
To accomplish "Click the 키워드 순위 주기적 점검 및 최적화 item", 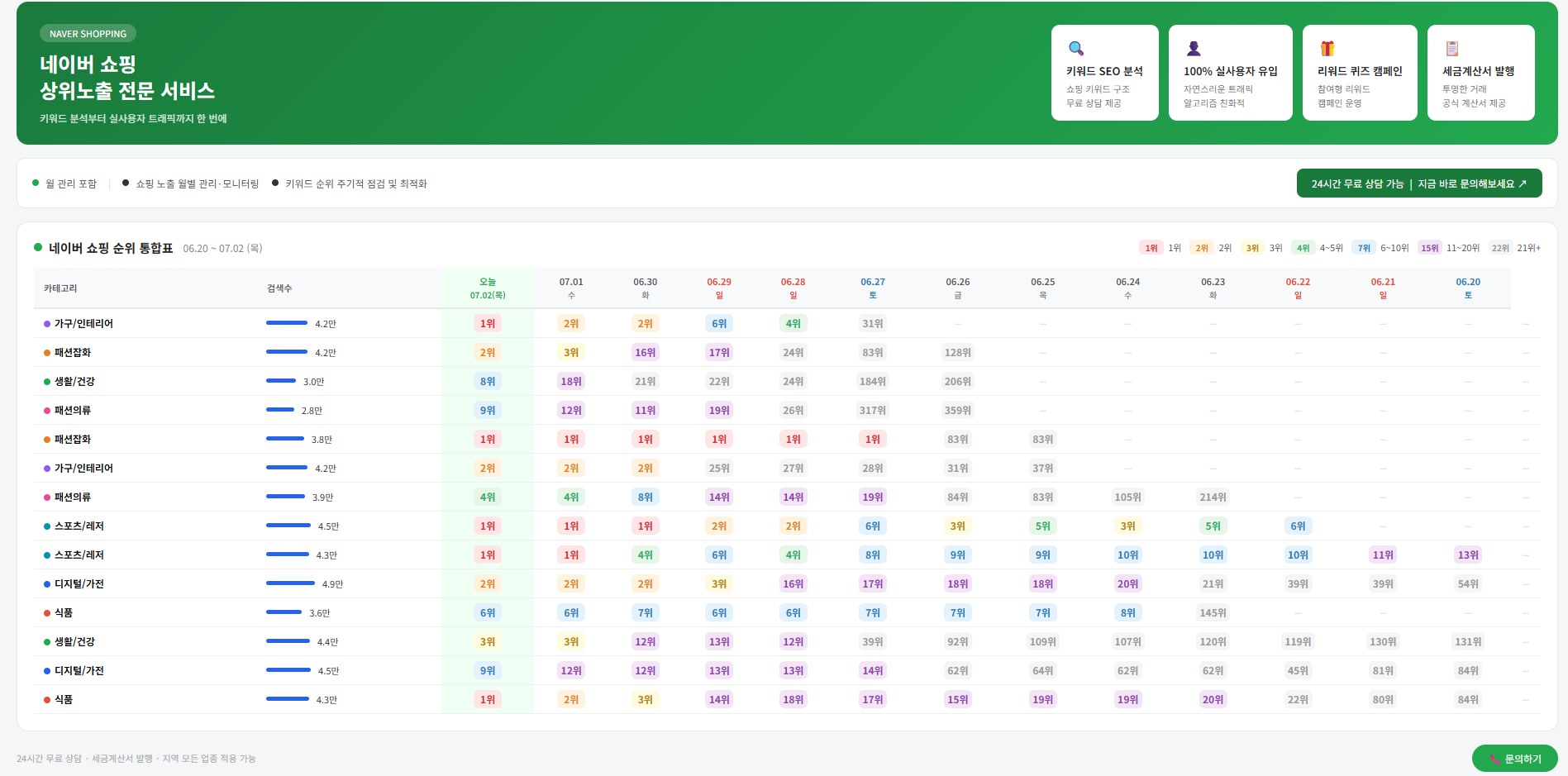I will (350, 183).
